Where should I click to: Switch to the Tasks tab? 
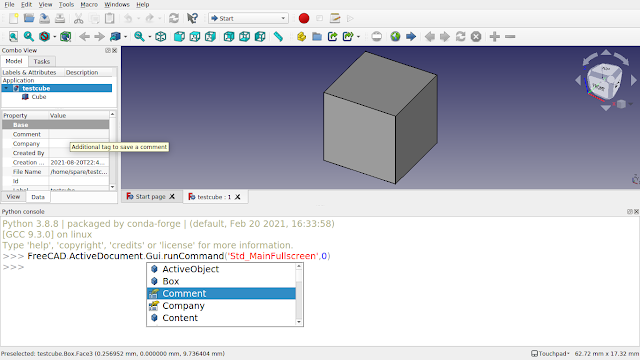[x=42, y=61]
